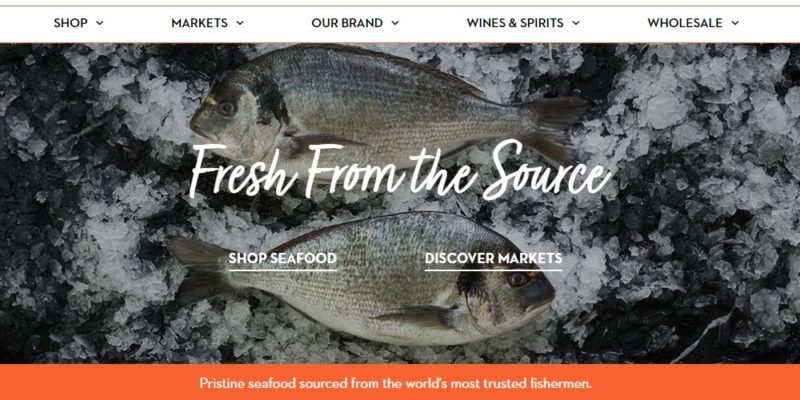Click the red eye of the lower fish
Image resolution: width=800 pixels, height=400 pixels.
tap(518, 279)
